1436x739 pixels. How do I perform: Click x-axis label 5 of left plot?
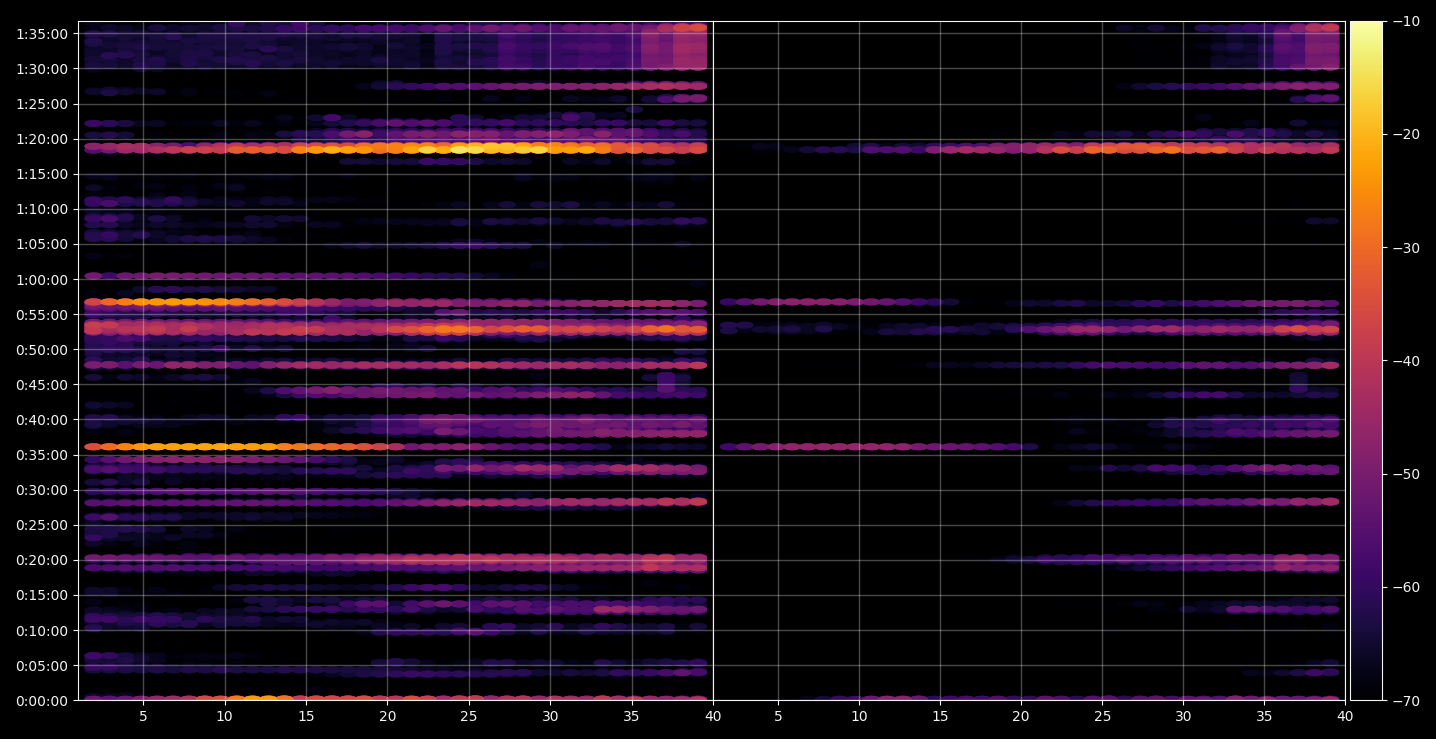[x=143, y=717]
